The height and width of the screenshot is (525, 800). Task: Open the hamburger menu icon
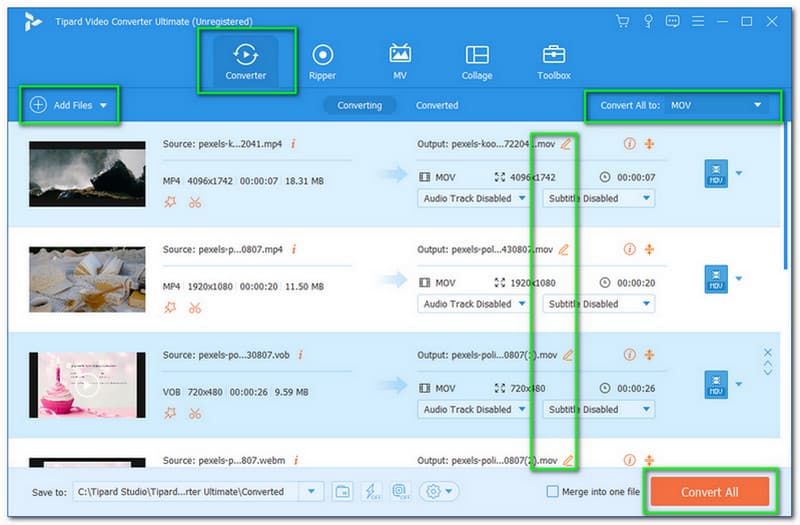[x=697, y=21]
